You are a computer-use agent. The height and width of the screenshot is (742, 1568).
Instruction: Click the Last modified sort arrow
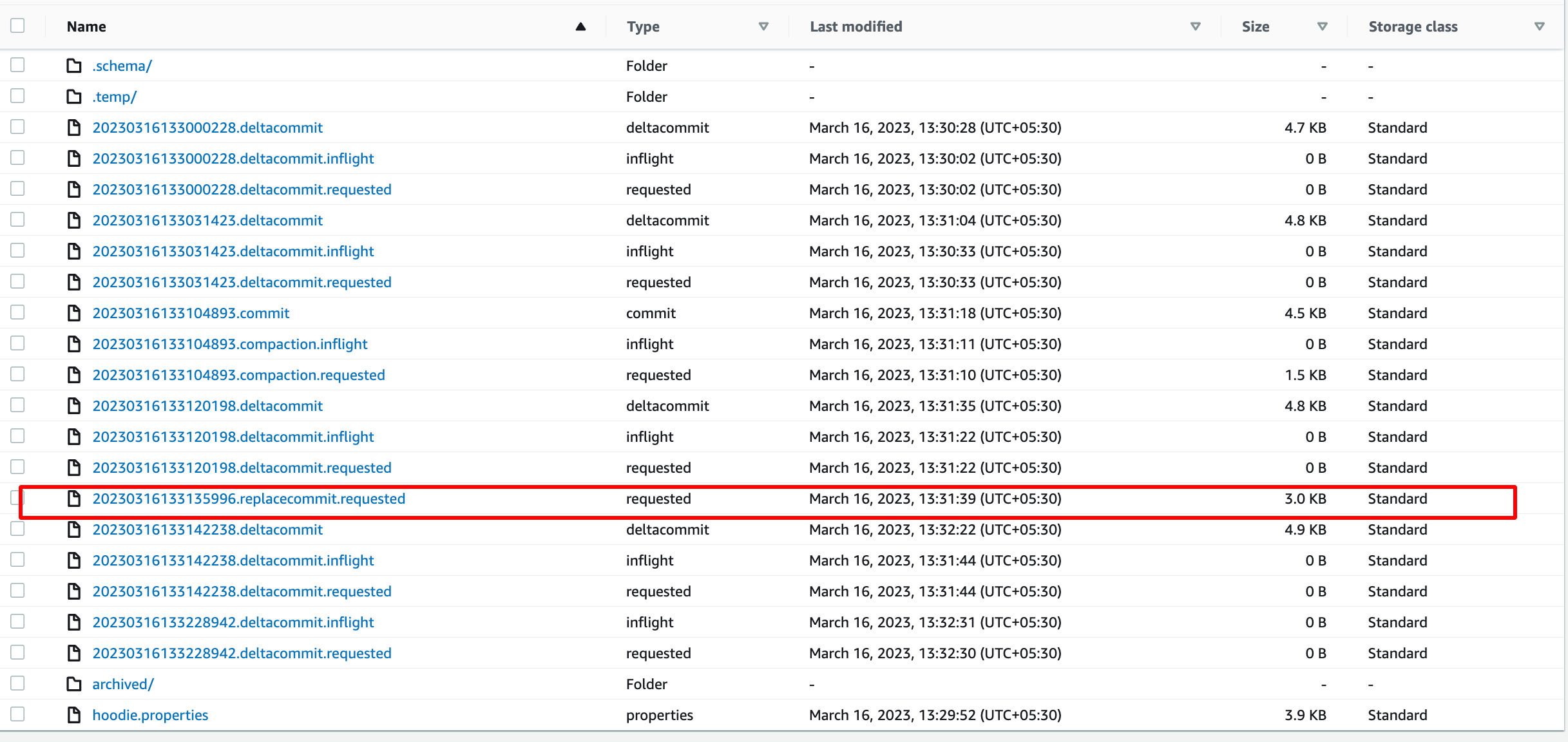tap(1195, 26)
